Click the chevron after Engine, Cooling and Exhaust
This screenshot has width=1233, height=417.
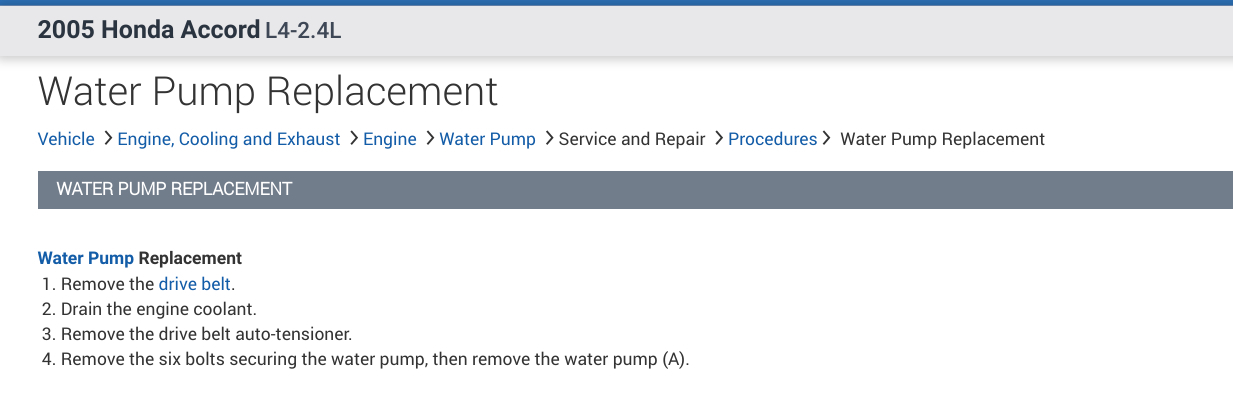(354, 139)
